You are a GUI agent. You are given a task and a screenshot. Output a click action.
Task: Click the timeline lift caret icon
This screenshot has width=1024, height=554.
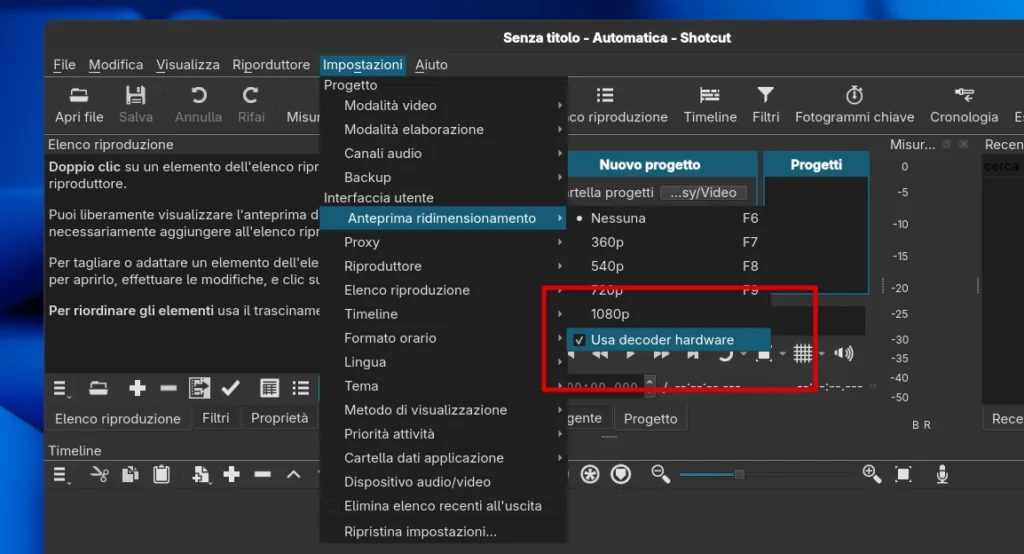coord(294,475)
